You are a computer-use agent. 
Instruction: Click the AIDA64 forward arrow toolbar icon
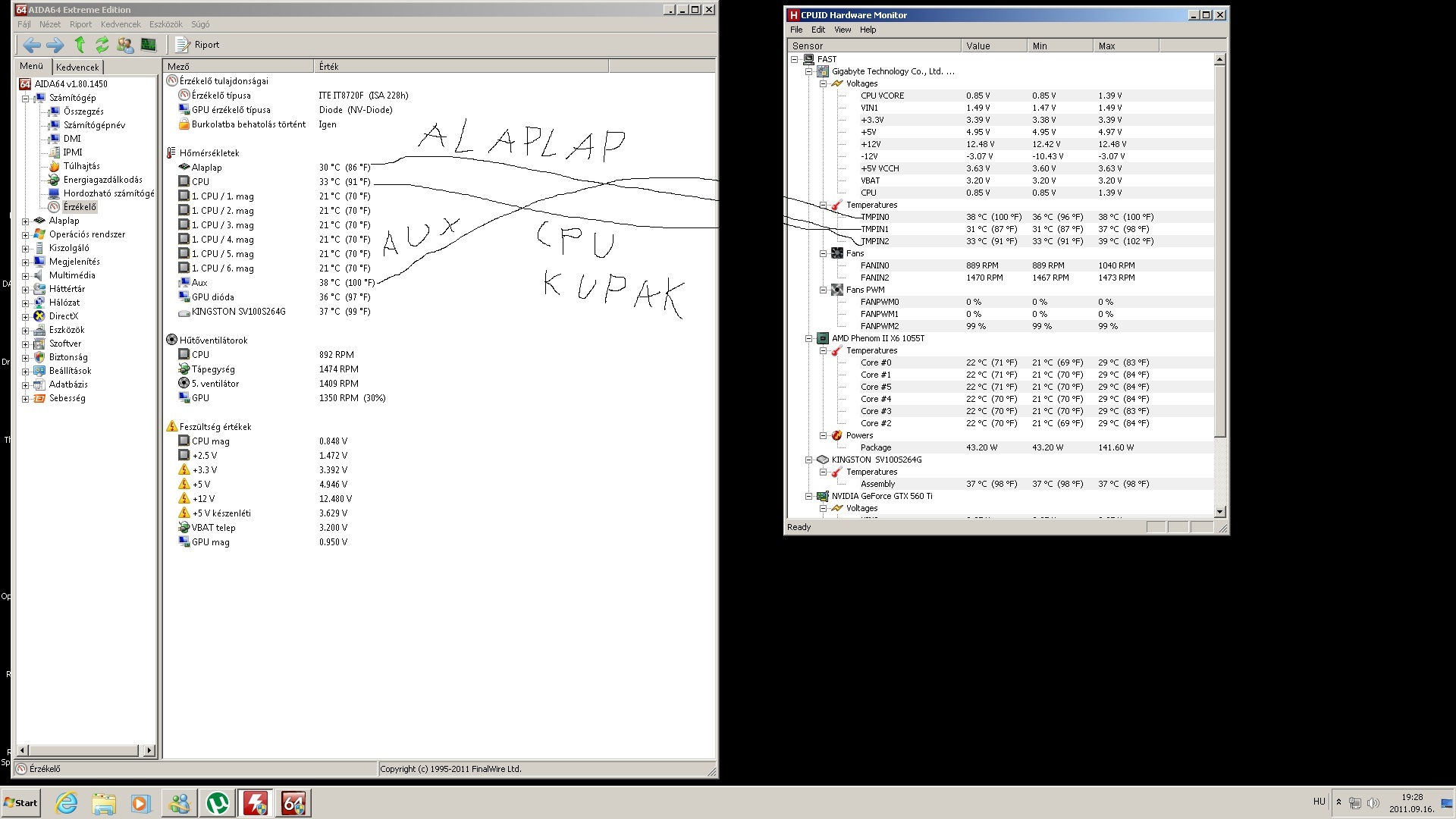coord(55,45)
